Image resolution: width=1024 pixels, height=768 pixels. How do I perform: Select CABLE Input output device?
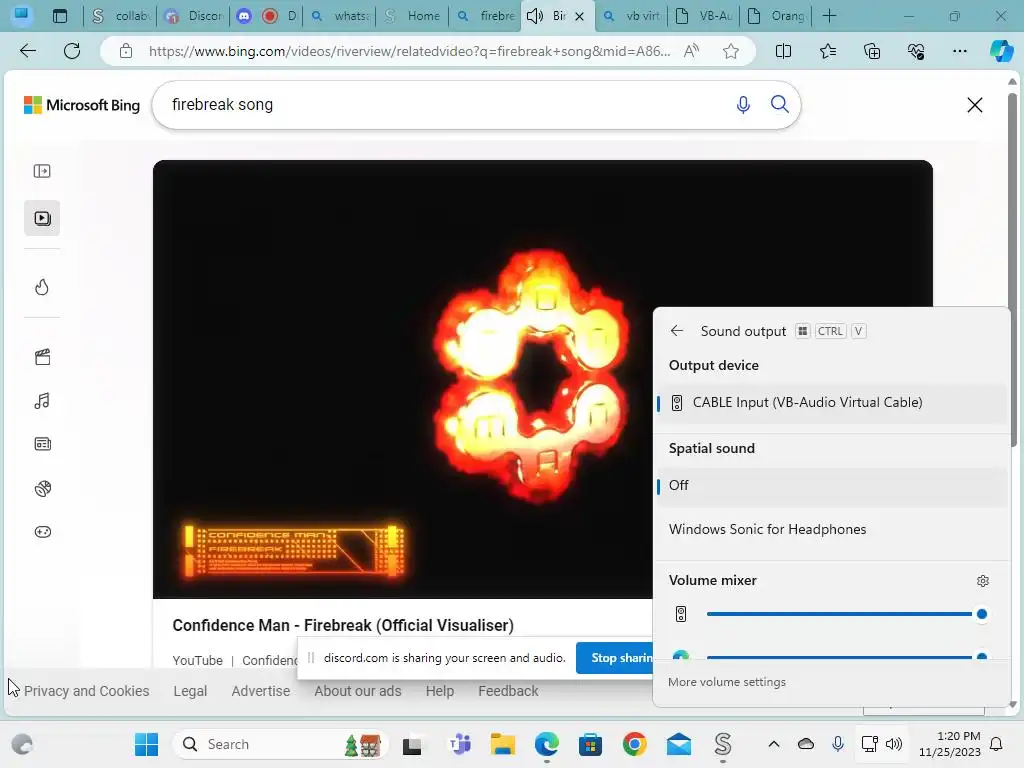pyautogui.click(x=831, y=403)
